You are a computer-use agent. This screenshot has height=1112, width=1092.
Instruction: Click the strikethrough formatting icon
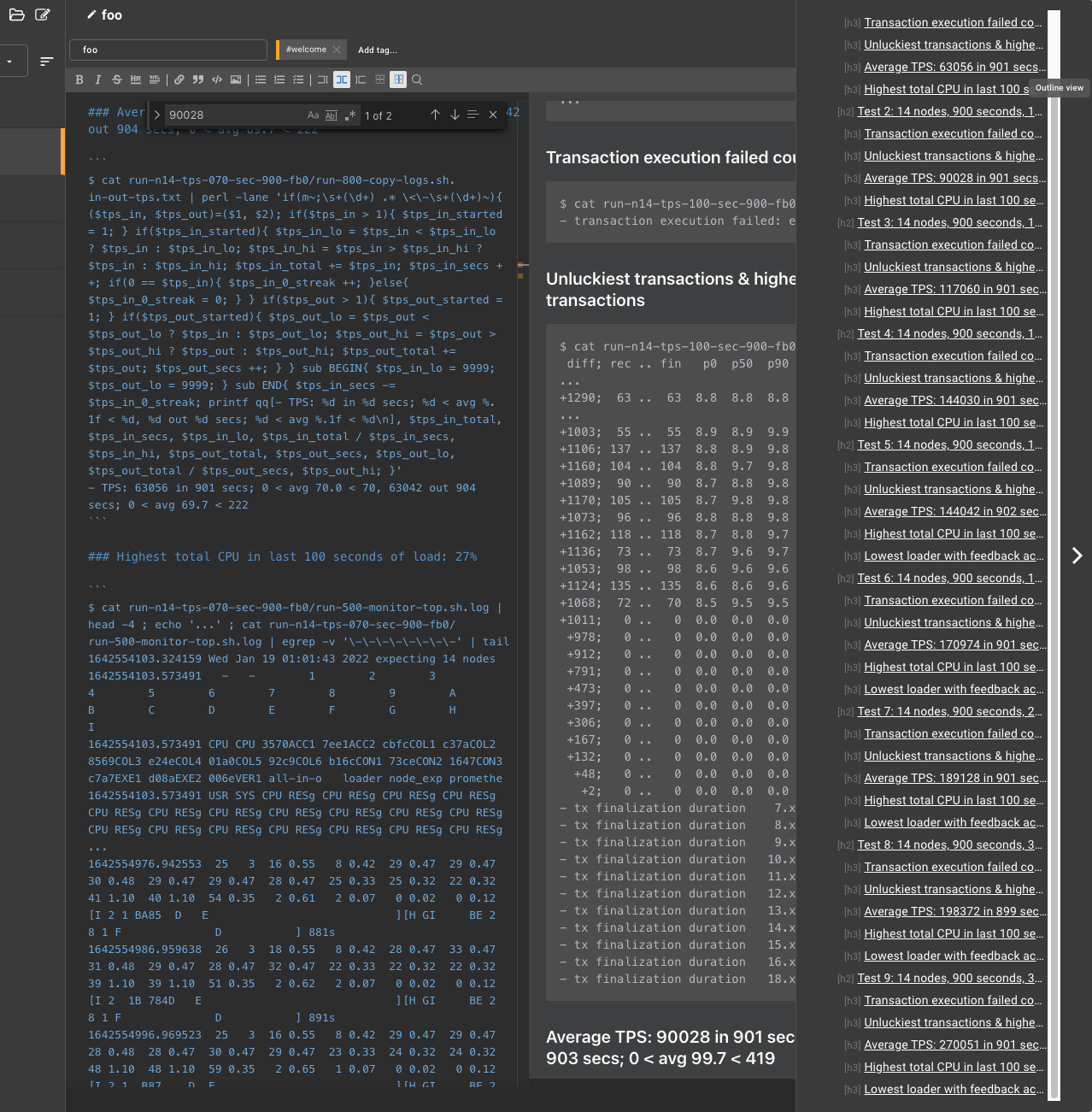point(117,79)
